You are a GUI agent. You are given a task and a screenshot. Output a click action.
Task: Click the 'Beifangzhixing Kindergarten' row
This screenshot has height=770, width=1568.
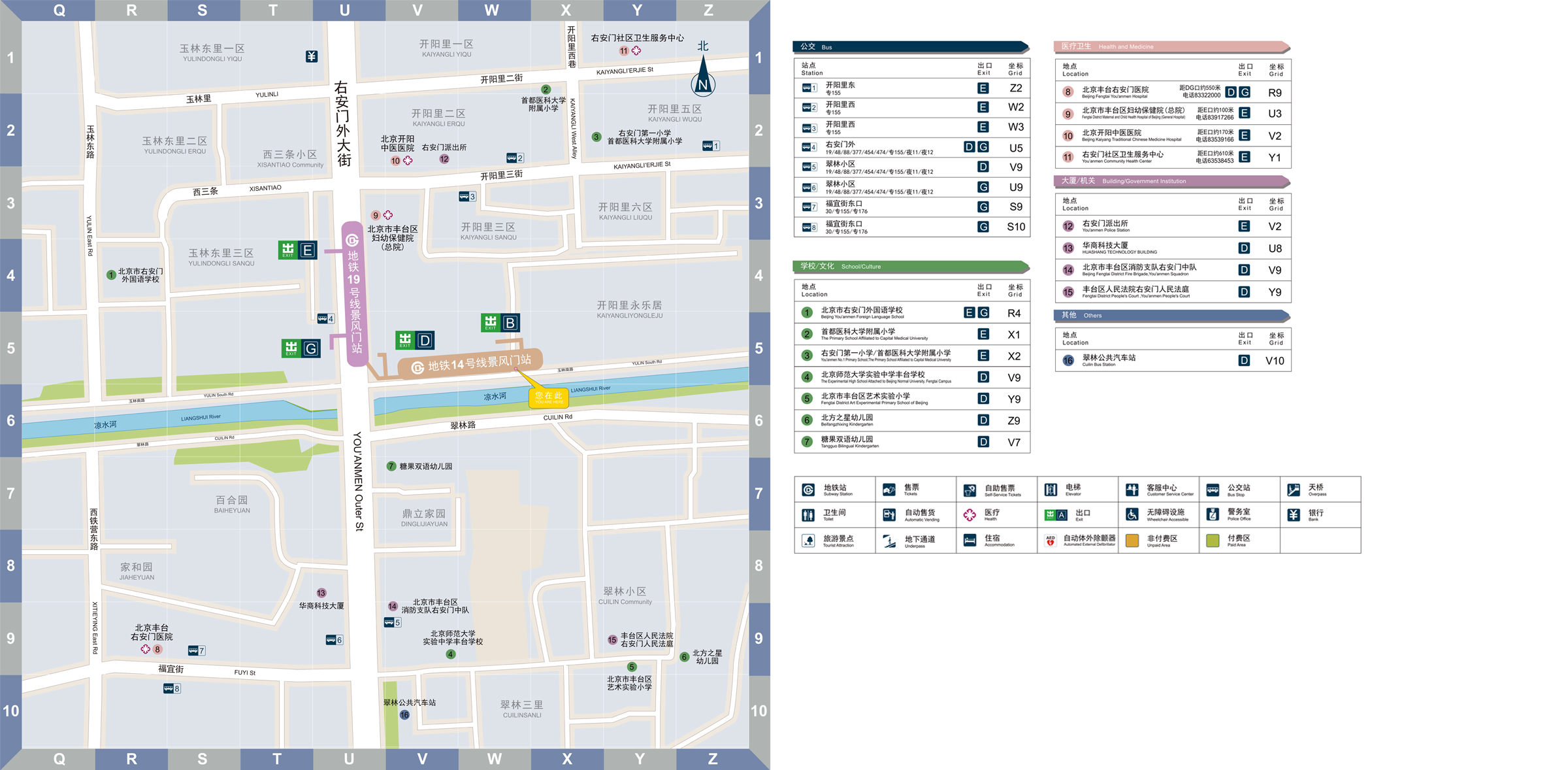point(912,420)
